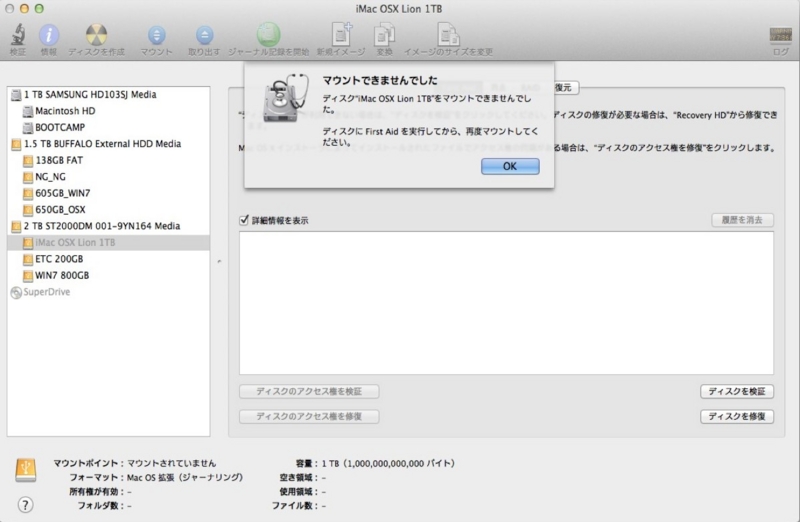
Task: Click the NG_NG orange volume icon
Action: 28,177
